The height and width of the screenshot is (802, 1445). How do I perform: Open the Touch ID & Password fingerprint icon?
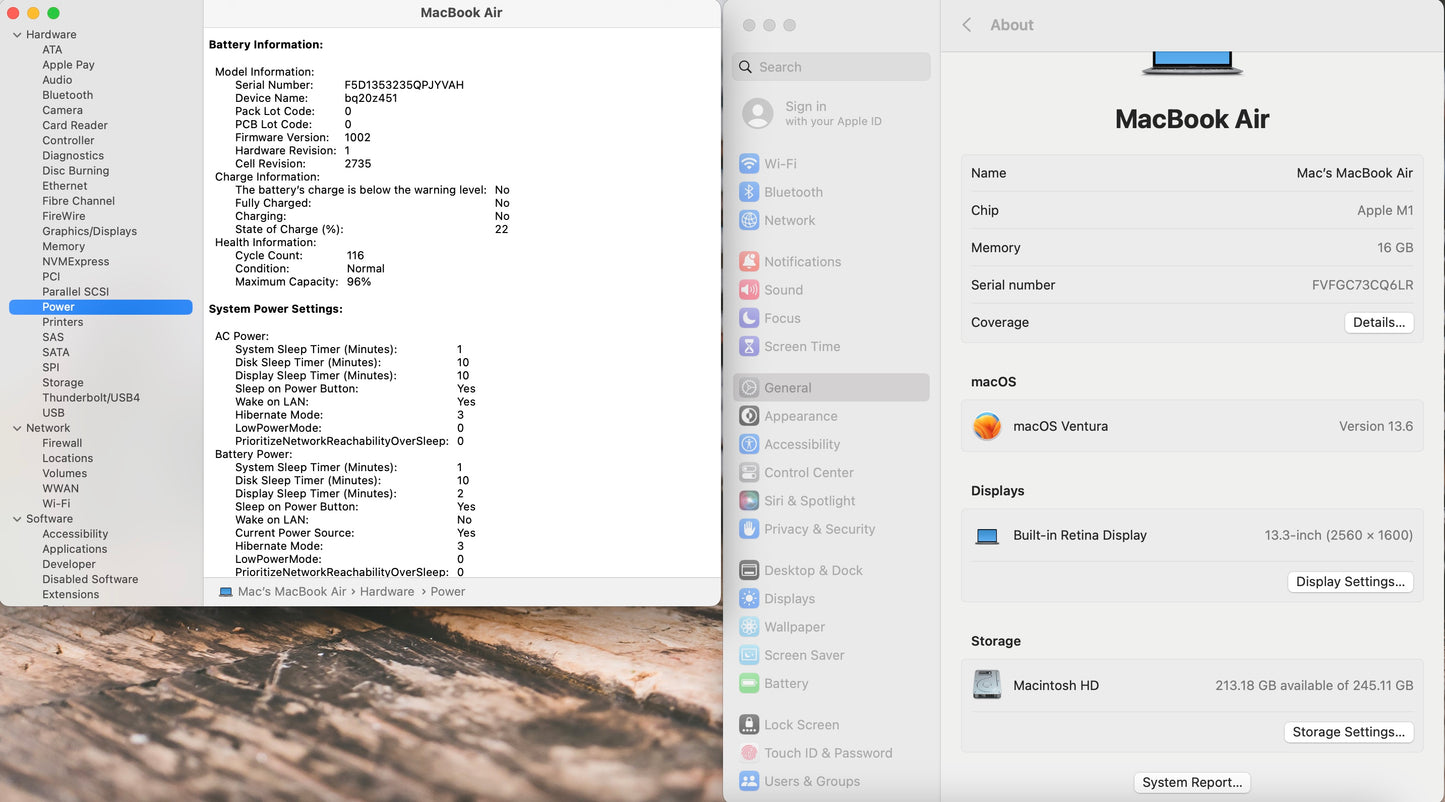[748, 753]
